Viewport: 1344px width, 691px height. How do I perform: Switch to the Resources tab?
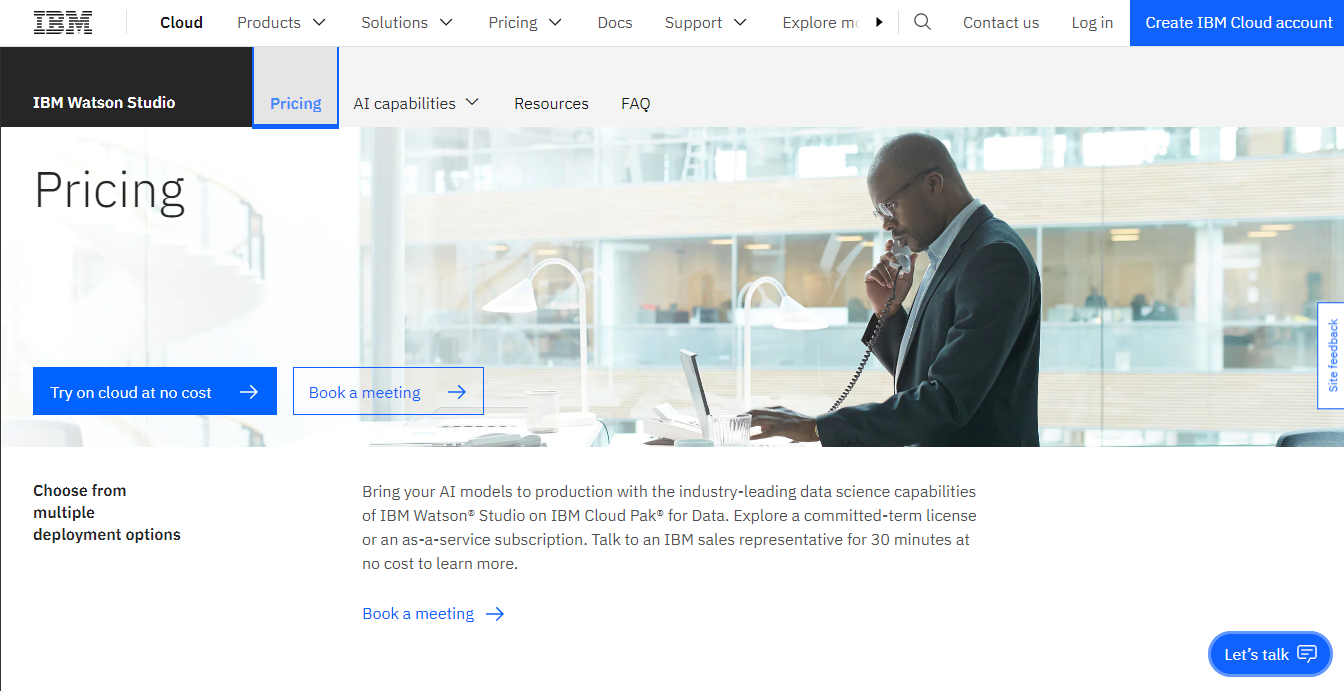click(551, 103)
